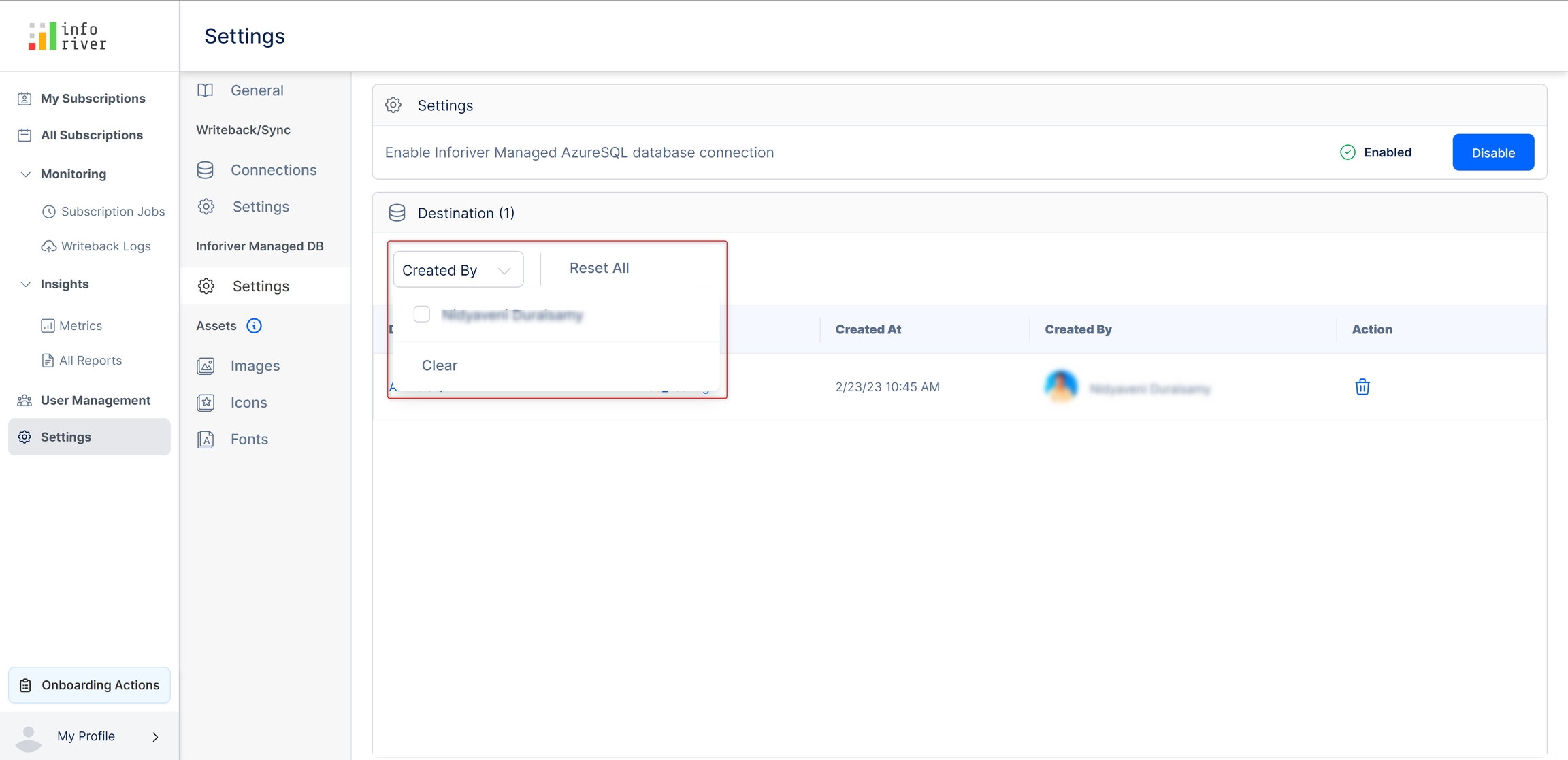The image size is (1568, 760).
Task: Click the Inforiver logo
Action: pos(67,36)
